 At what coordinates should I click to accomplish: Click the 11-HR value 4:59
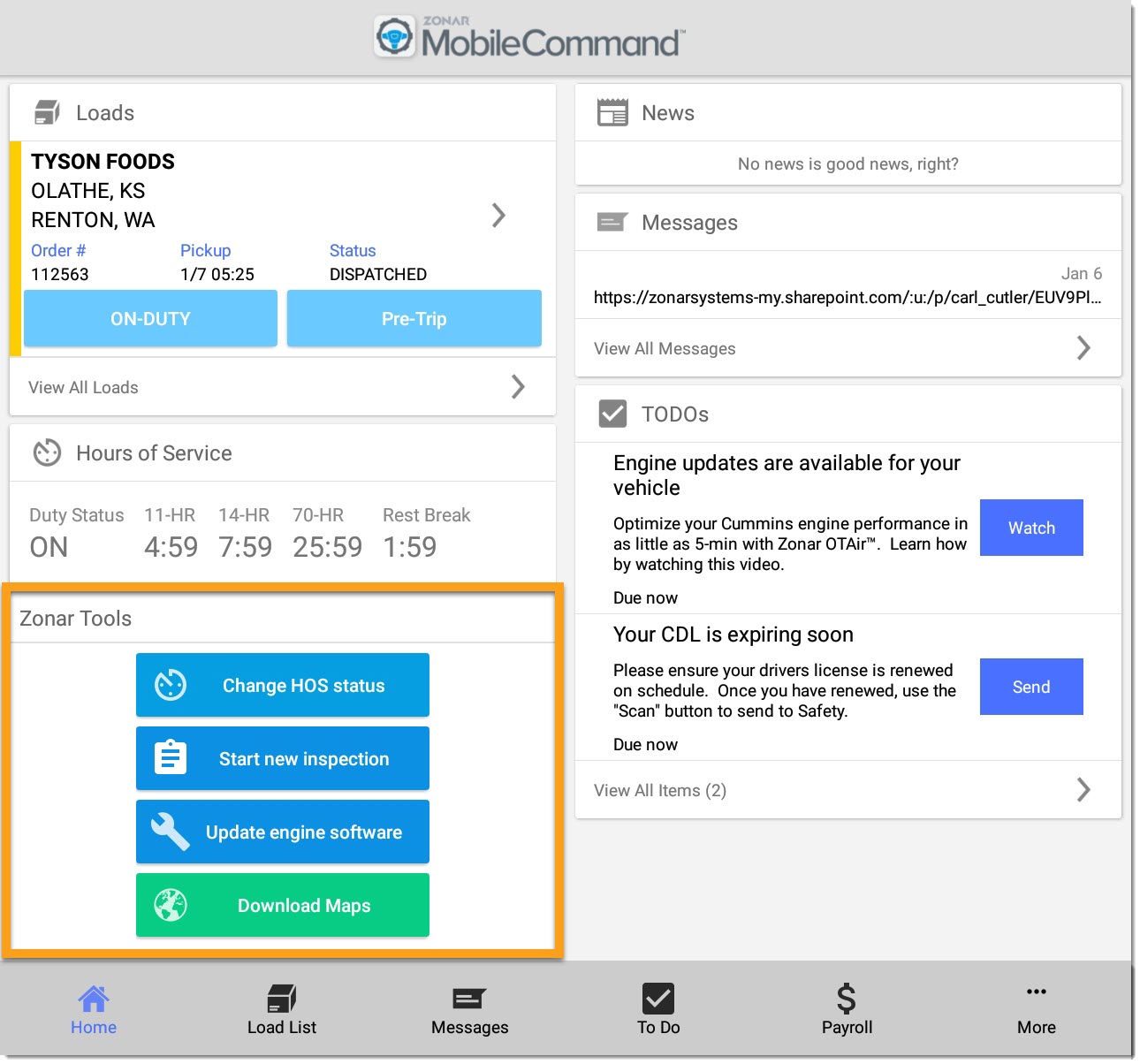coord(171,547)
